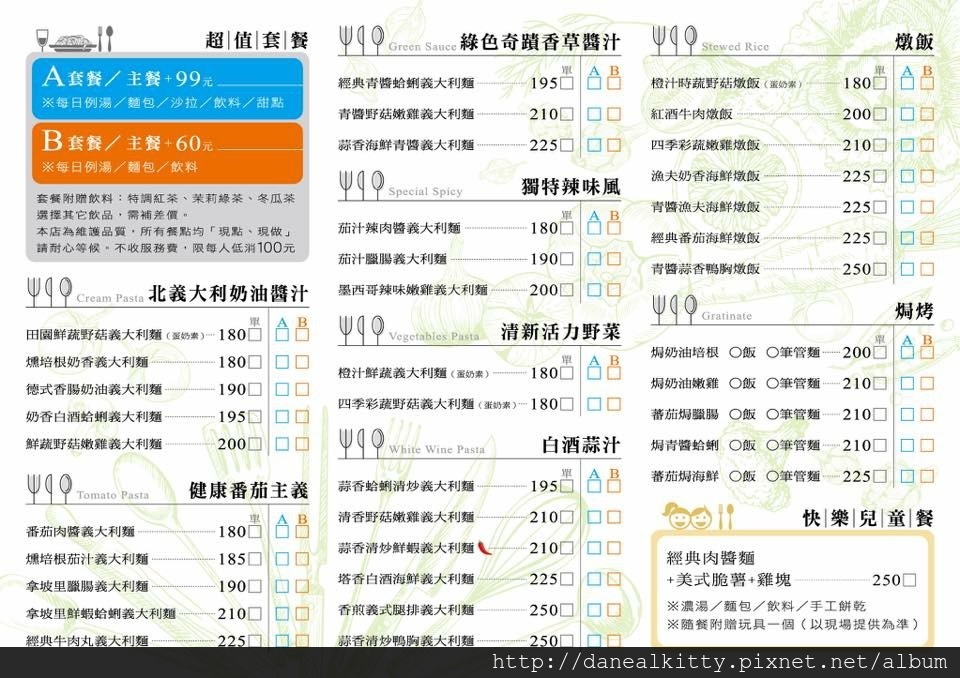Image resolution: width=960 pixels, height=678 pixels.
Task: Click the 焗烤 section title
Action: pyautogui.click(x=913, y=311)
